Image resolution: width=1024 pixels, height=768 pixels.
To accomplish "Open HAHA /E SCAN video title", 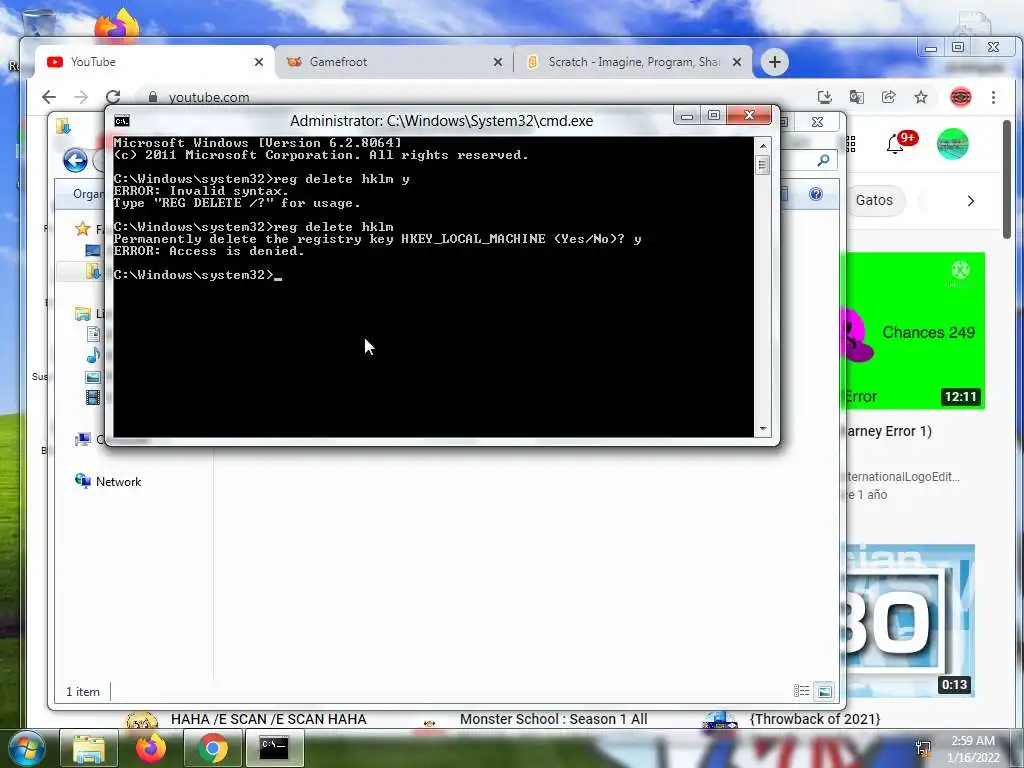I will pyautogui.click(x=268, y=719).
